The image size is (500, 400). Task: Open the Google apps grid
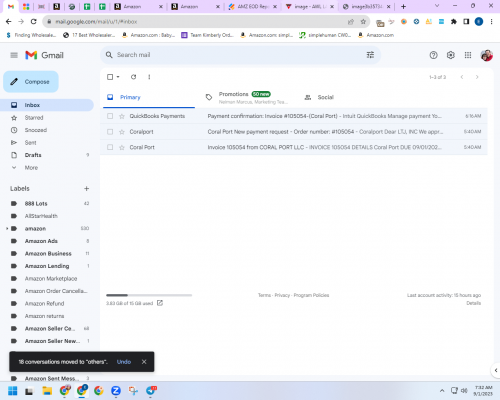coord(468,55)
